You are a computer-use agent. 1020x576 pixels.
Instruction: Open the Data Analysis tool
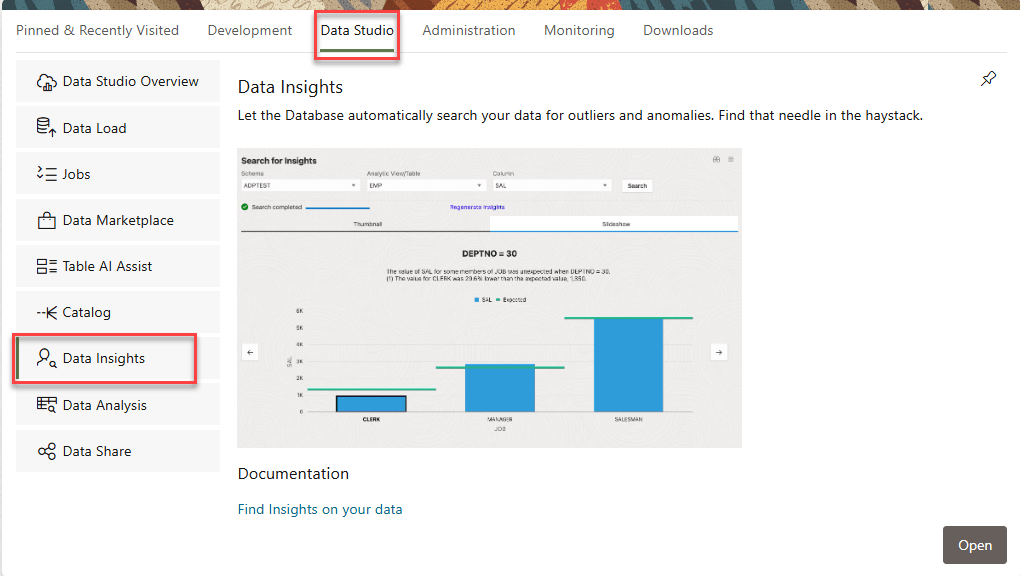(x=105, y=404)
